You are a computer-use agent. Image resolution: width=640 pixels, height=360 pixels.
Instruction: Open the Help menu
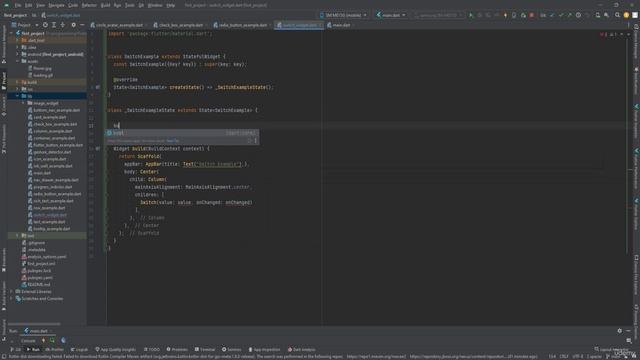171,5
